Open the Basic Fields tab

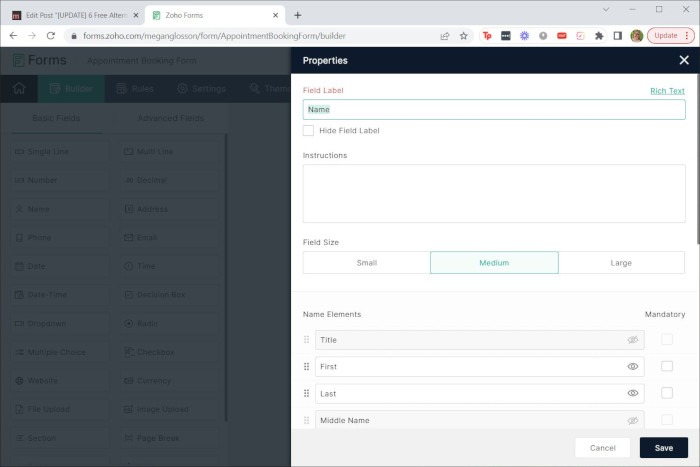click(56, 118)
